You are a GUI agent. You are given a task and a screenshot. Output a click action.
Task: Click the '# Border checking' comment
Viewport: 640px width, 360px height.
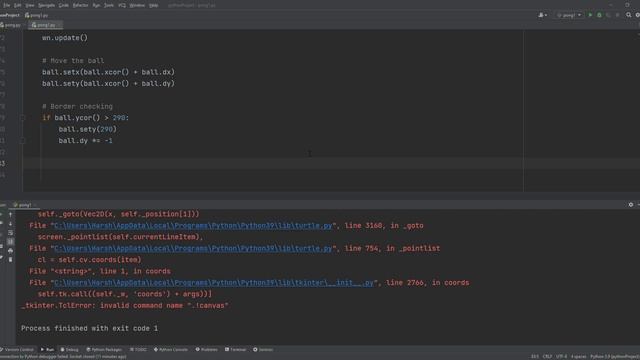77,107
